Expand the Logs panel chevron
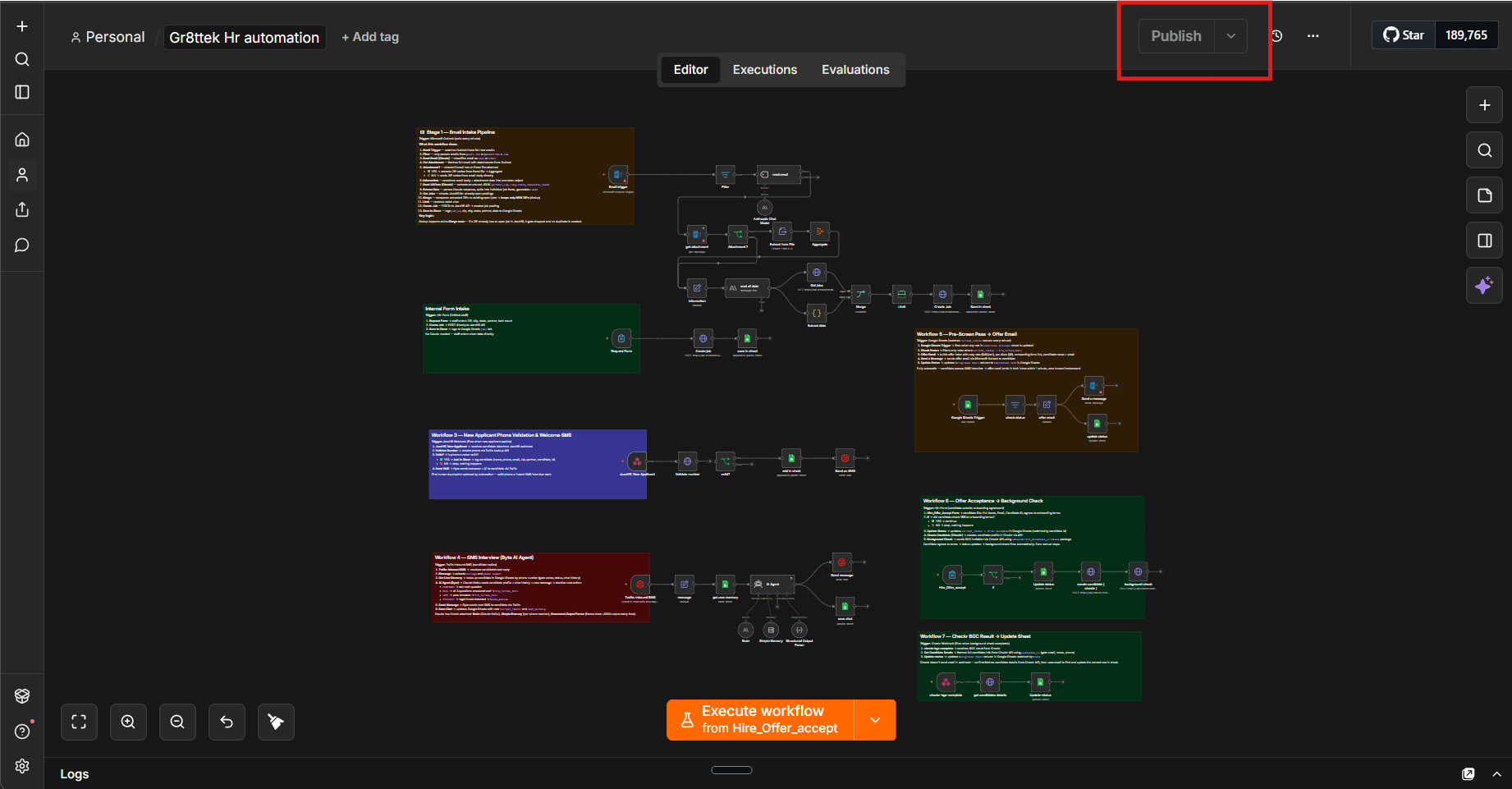Screen dimensions: 1512x789 pyautogui.click(x=1496, y=773)
